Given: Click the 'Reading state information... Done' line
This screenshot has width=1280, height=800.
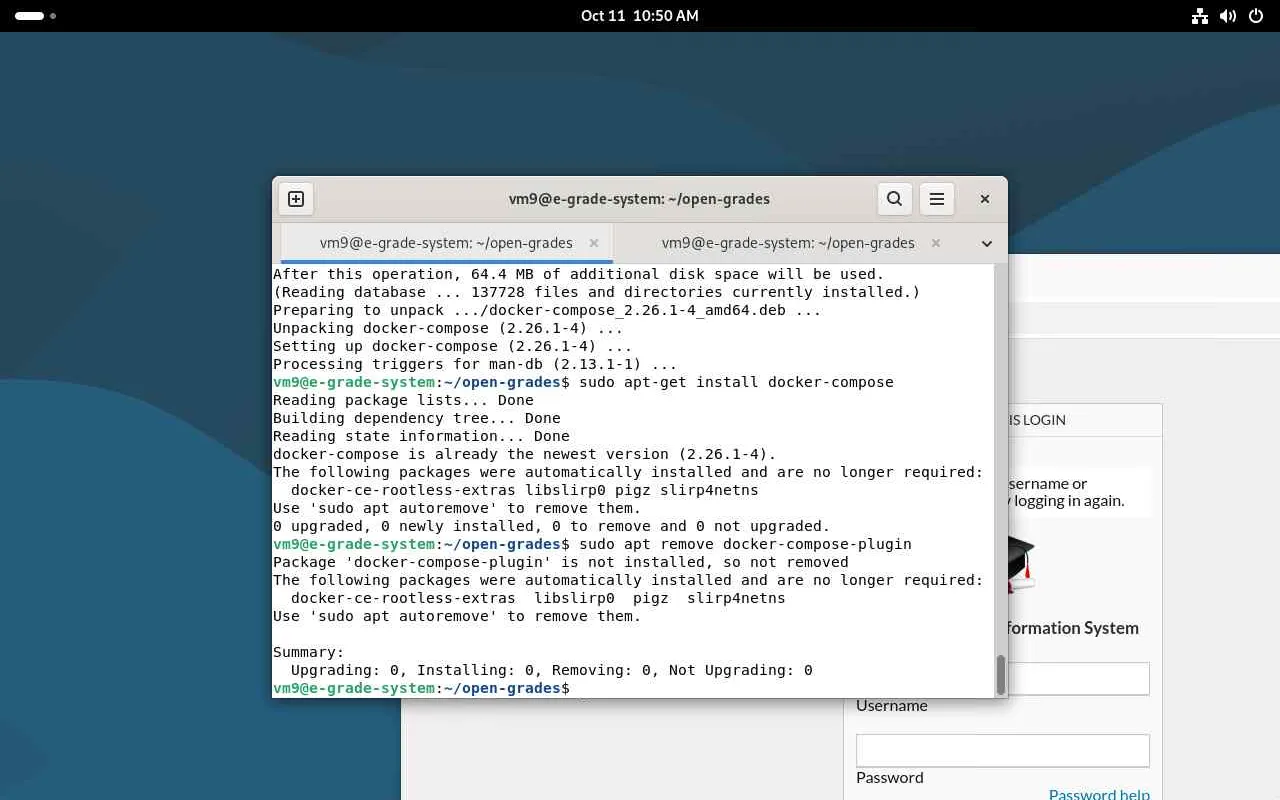Looking at the screenshot, I should pyautogui.click(x=421, y=436).
